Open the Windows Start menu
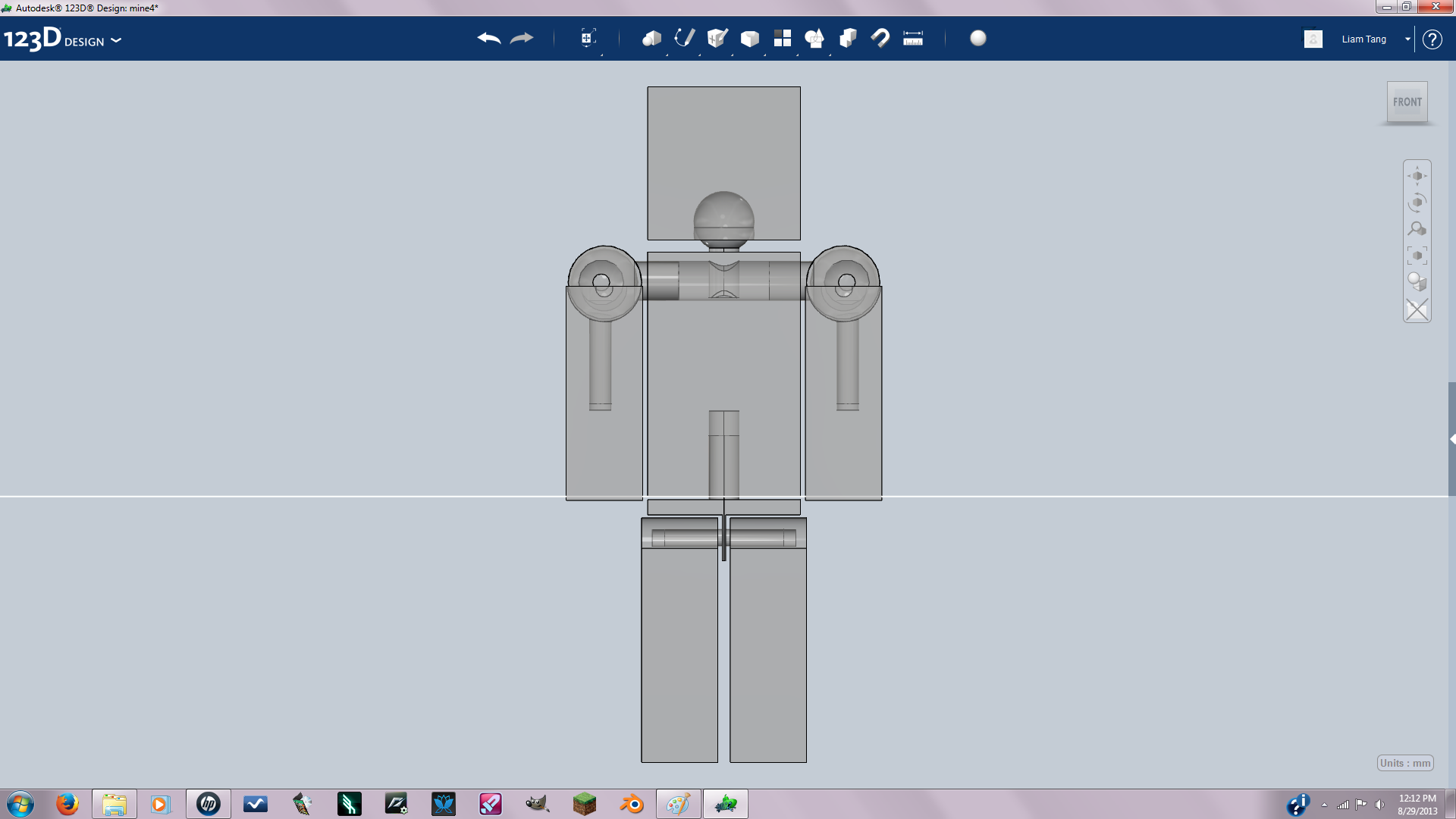Image resolution: width=1456 pixels, height=819 pixels. 20,804
